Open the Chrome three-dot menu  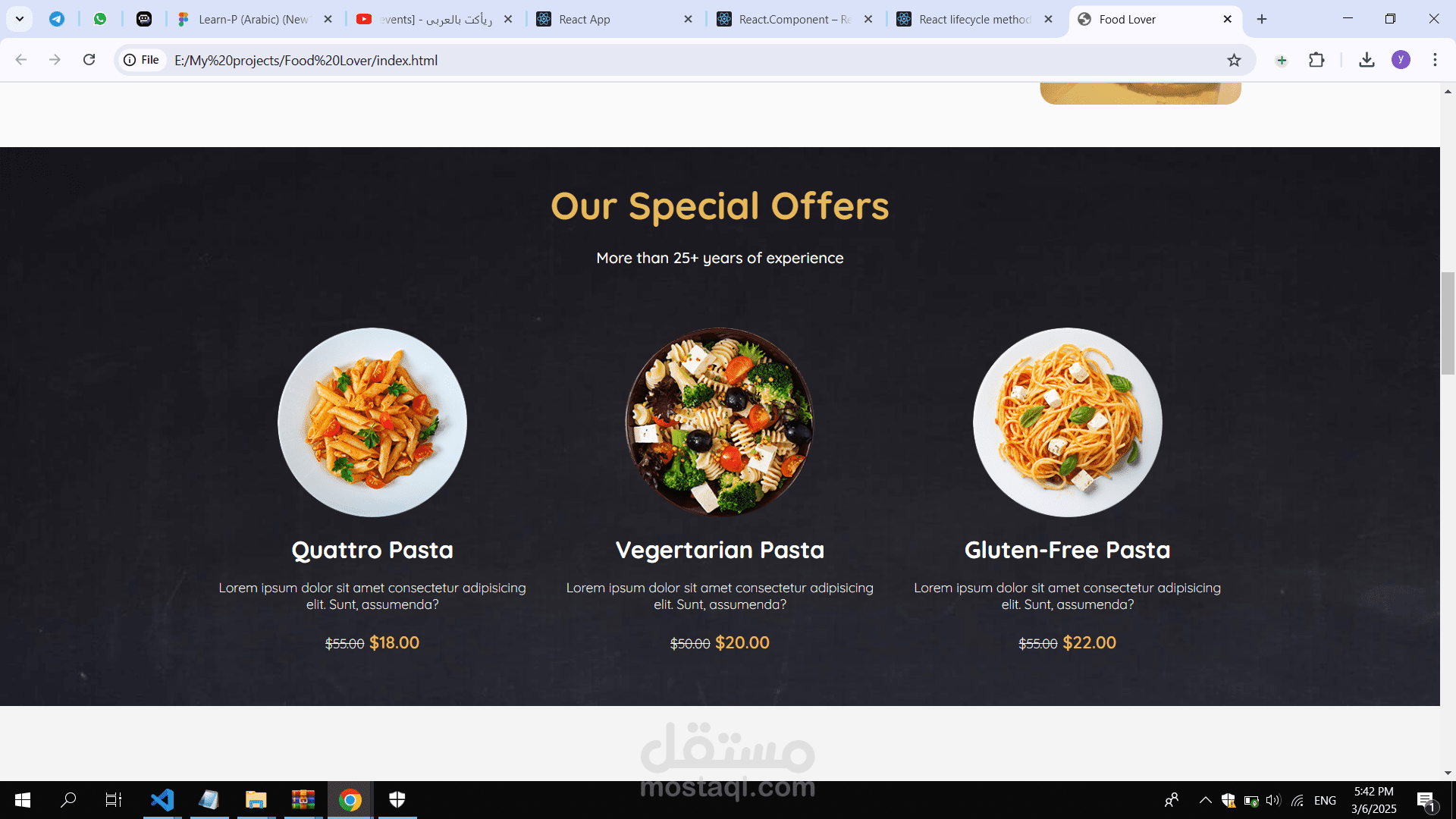[x=1435, y=60]
